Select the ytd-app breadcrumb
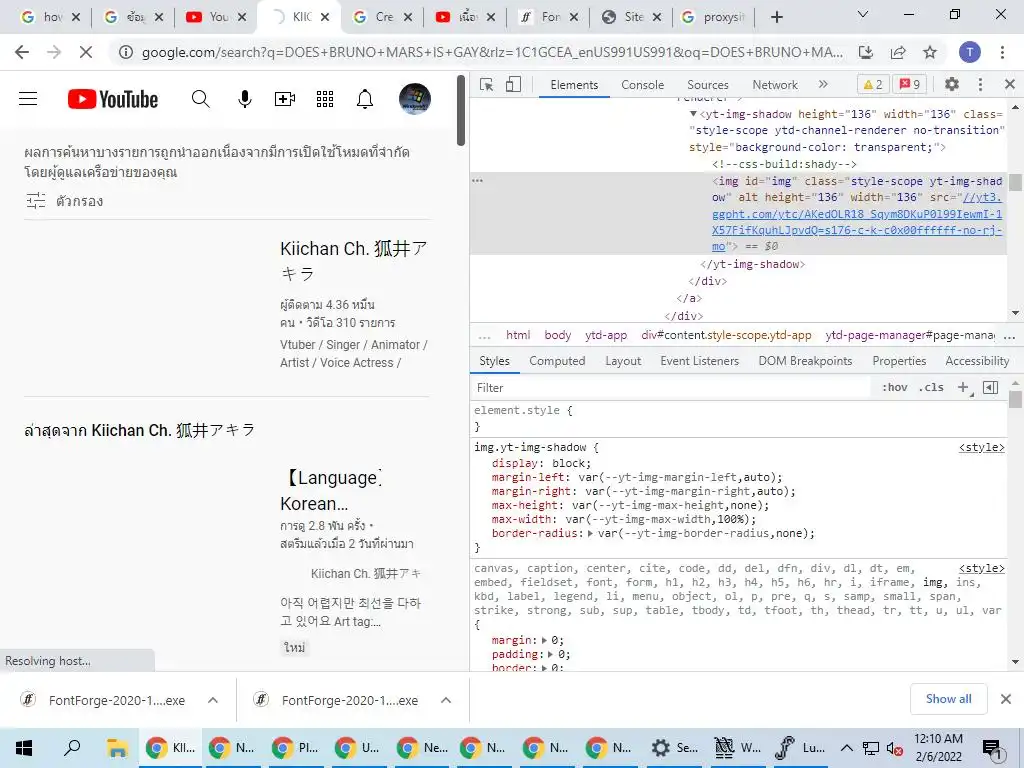The height and width of the screenshot is (768, 1024). (606, 335)
